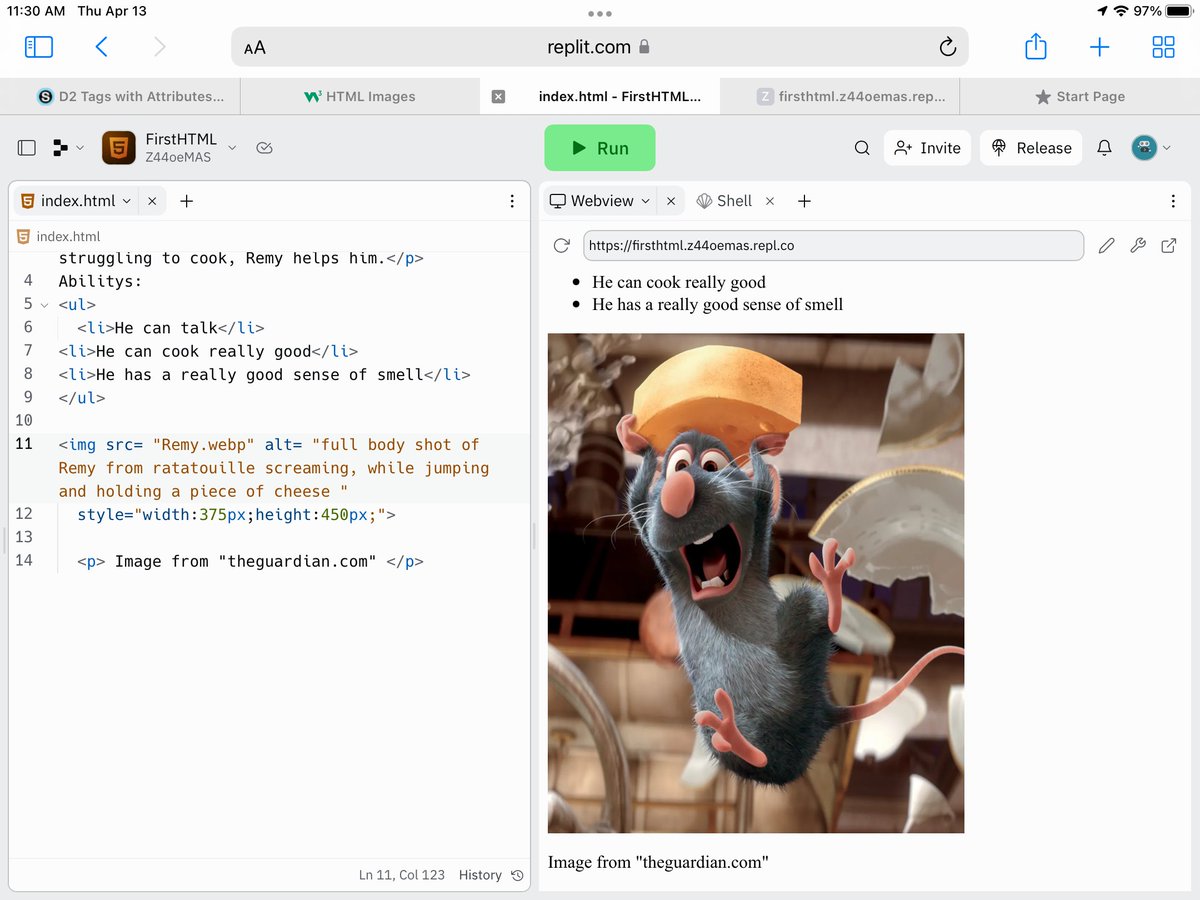Image resolution: width=1200 pixels, height=900 pixels.
Task: Click the cloud saved status icon
Action: coord(265,148)
